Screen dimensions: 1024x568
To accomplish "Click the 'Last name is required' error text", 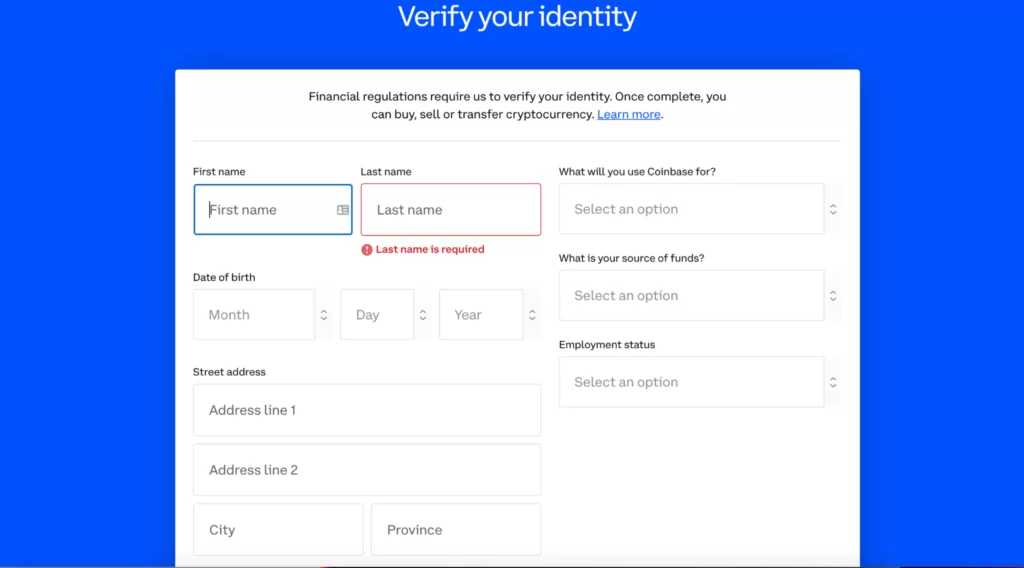I will click(430, 249).
